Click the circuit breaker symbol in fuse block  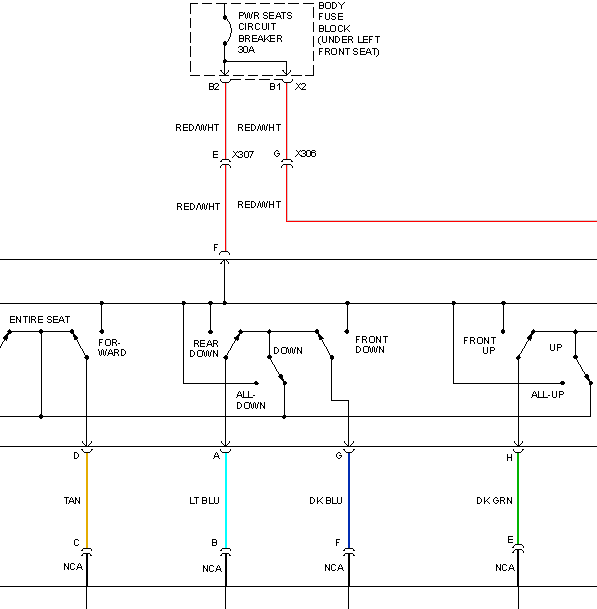coord(227,30)
